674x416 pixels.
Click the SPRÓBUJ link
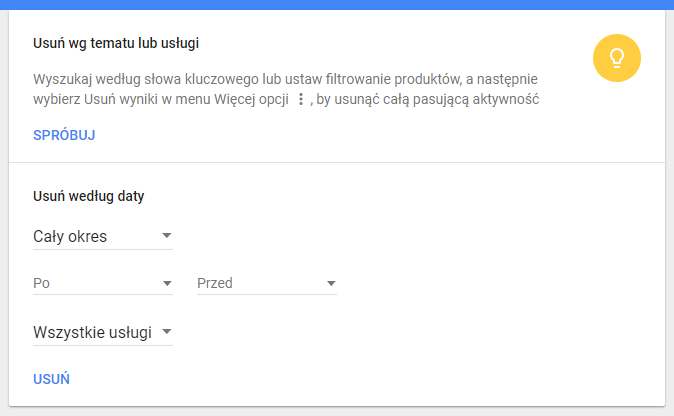(x=64, y=135)
